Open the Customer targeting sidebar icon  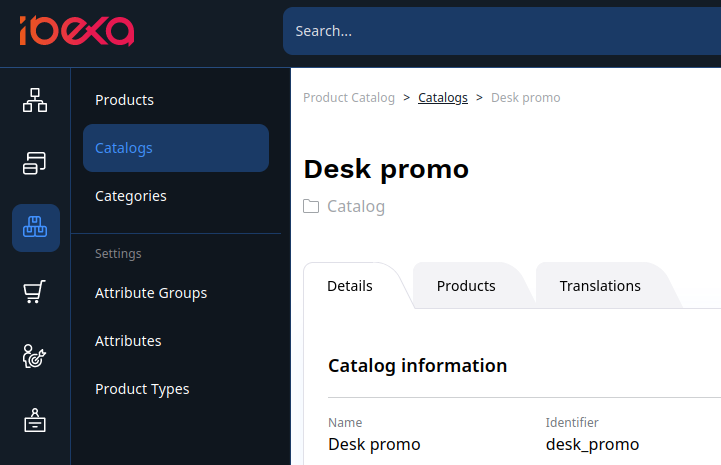tap(35, 356)
